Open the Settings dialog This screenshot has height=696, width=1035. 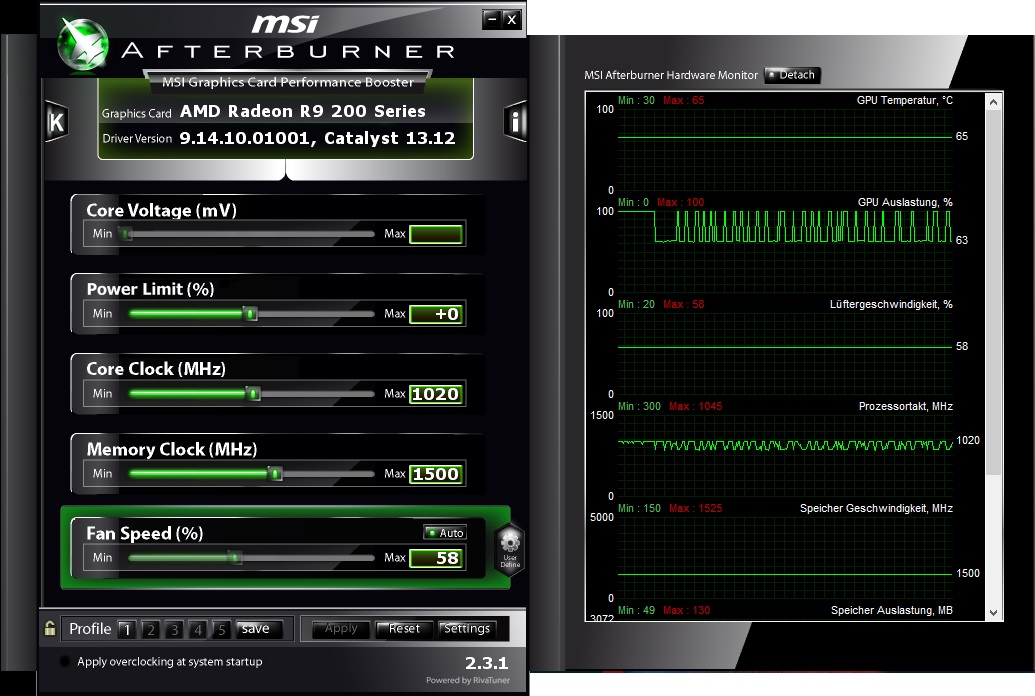467,629
